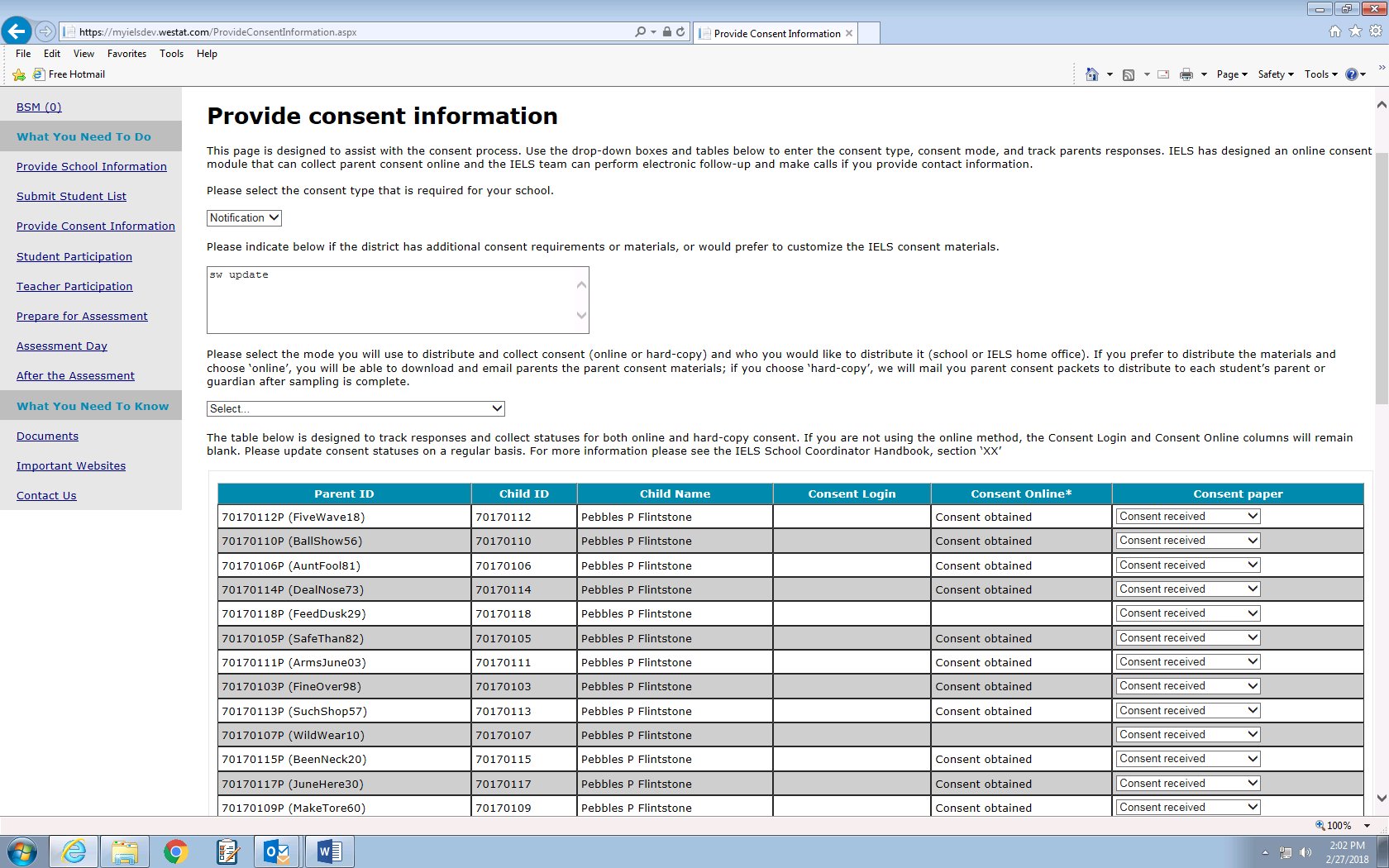Click the 'sw update' text area
1389x868 pixels.
click(x=398, y=300)
